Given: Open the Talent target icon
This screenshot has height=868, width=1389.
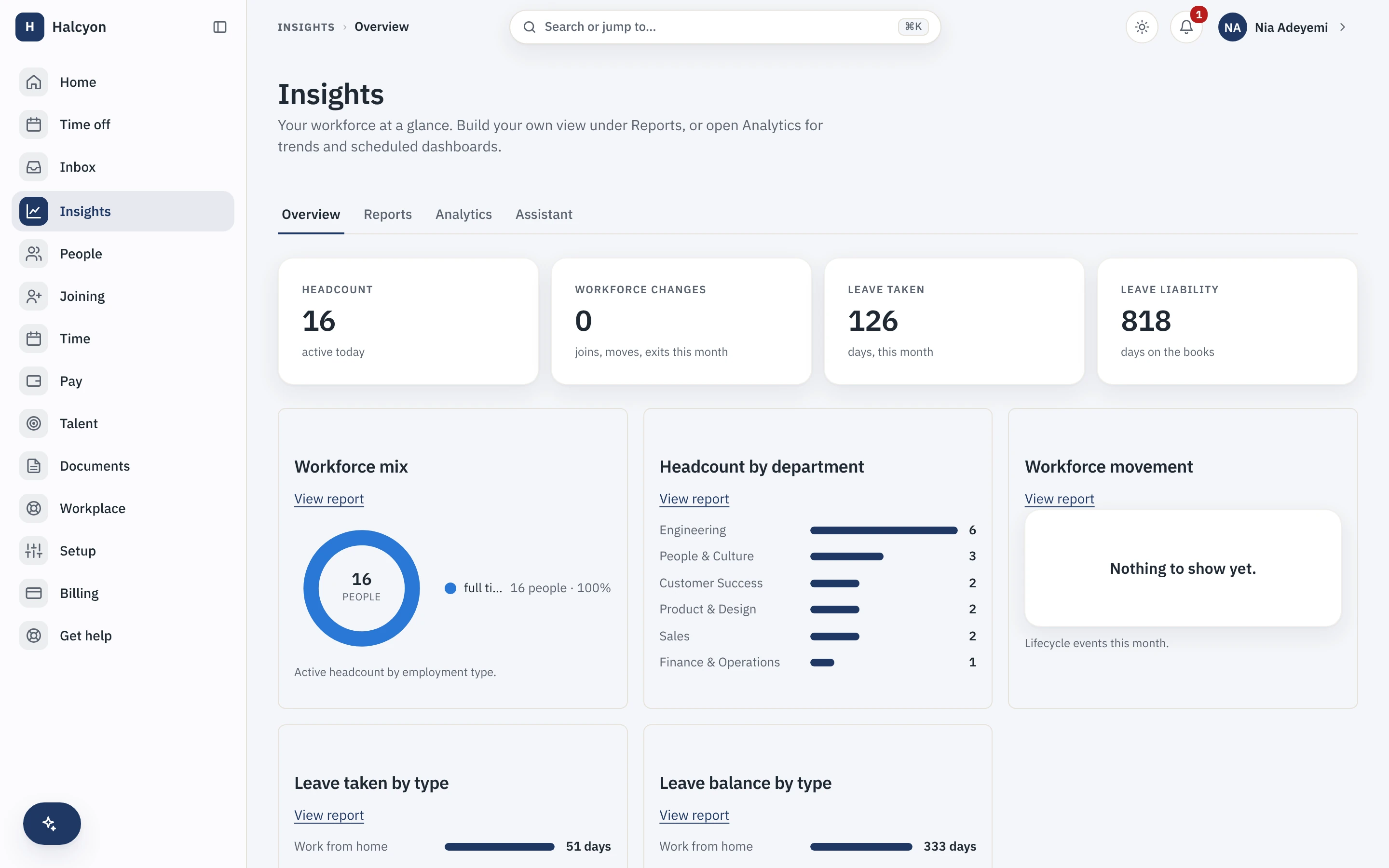Looking at the screenshot, I should (x=33, y=424).
